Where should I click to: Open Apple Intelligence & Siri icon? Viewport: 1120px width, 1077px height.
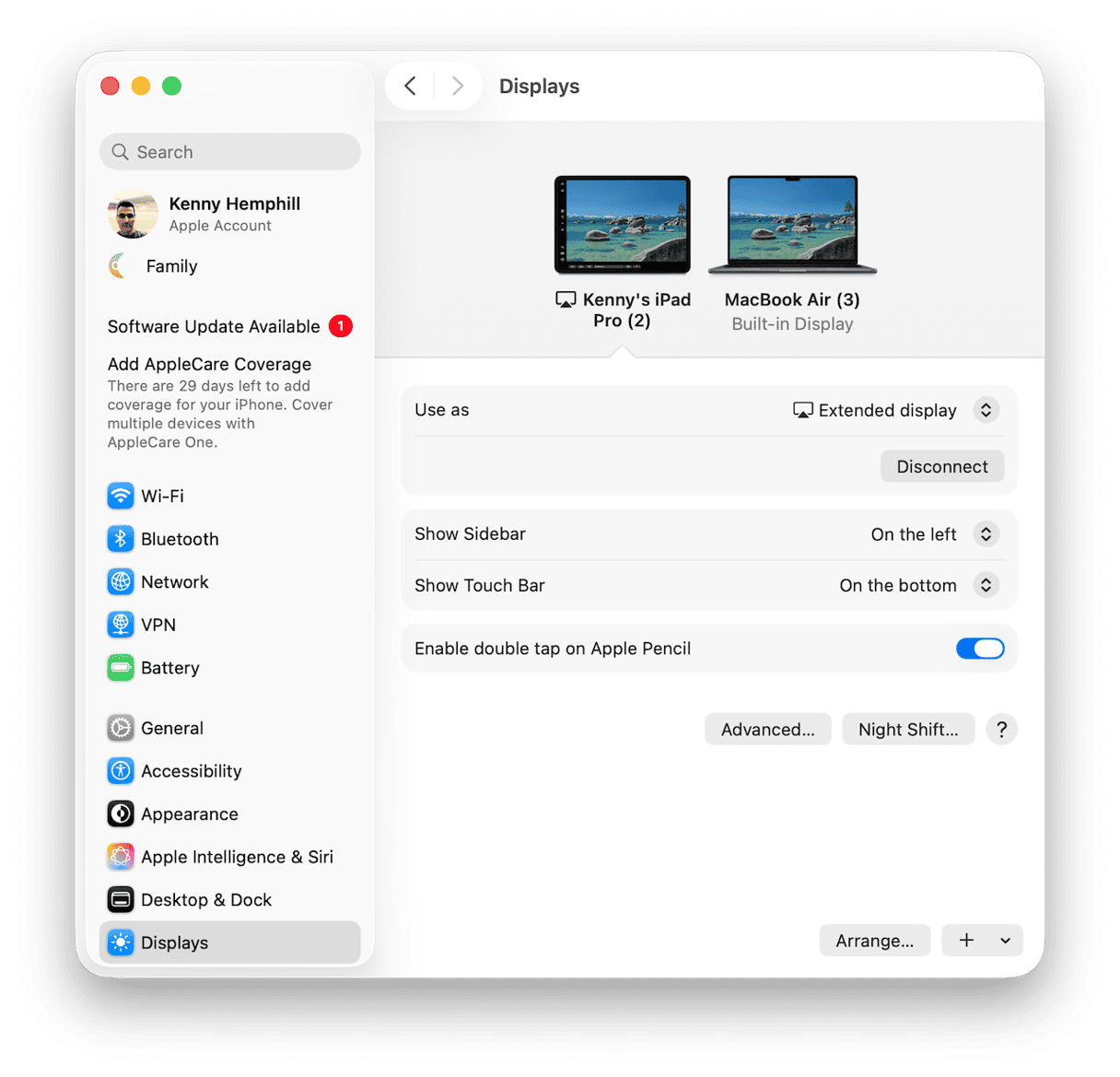click(x=121, y=857)
